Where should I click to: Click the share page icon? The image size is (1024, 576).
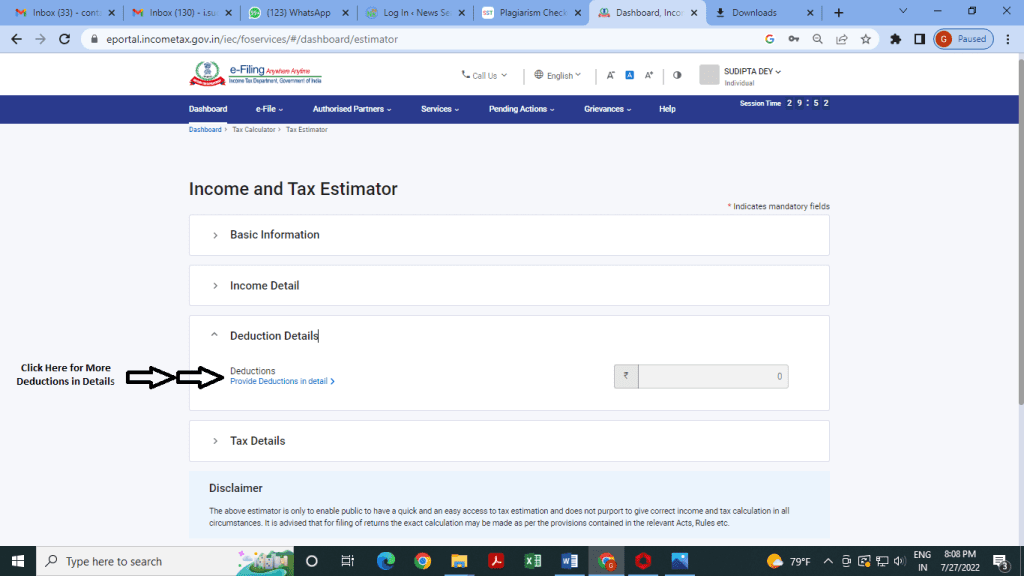pyautogui.click(x=842, y=39)
